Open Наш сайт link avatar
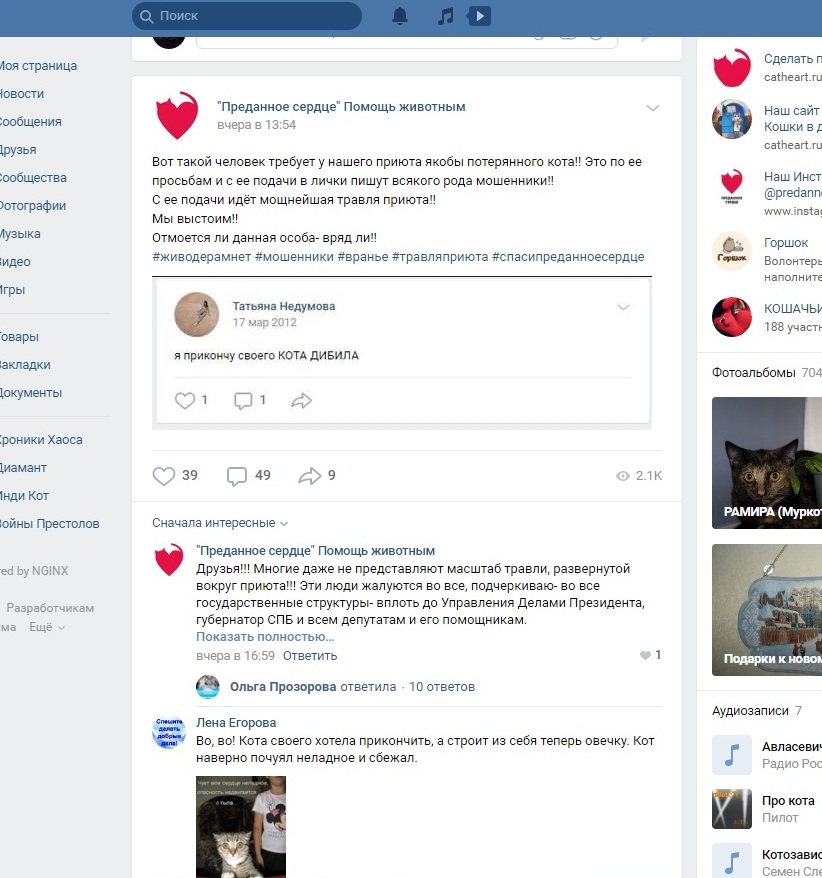The image size is (822, 878). [x=732, y=119]
